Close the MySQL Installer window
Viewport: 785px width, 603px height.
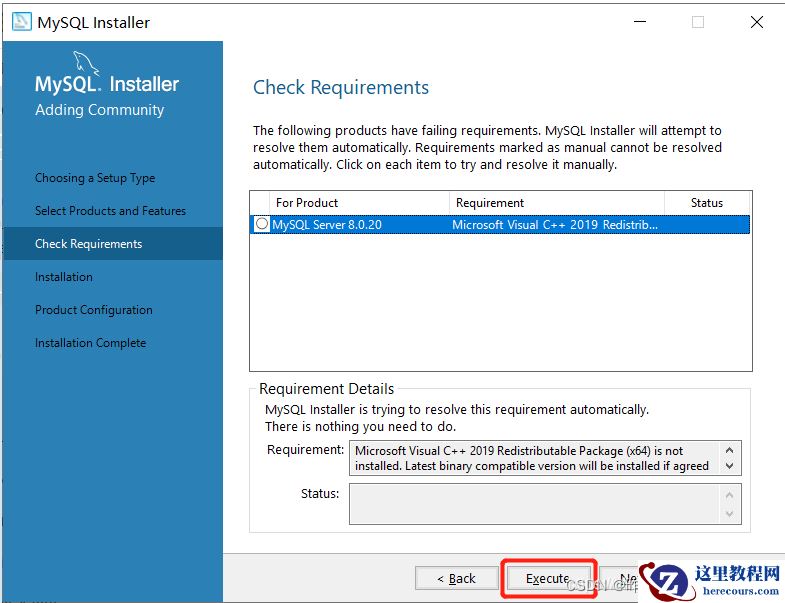click(756, 22)
